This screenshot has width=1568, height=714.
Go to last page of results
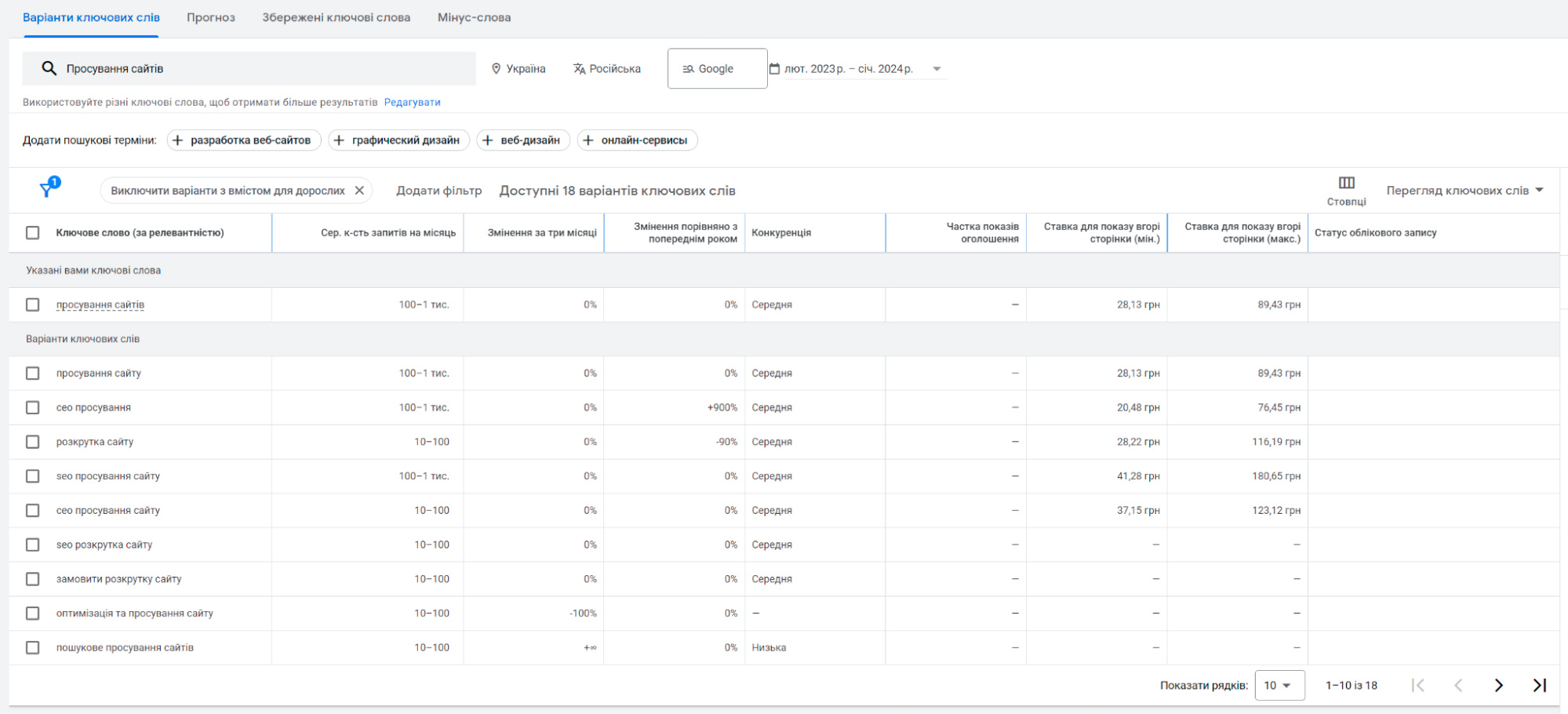point(1540,685)
